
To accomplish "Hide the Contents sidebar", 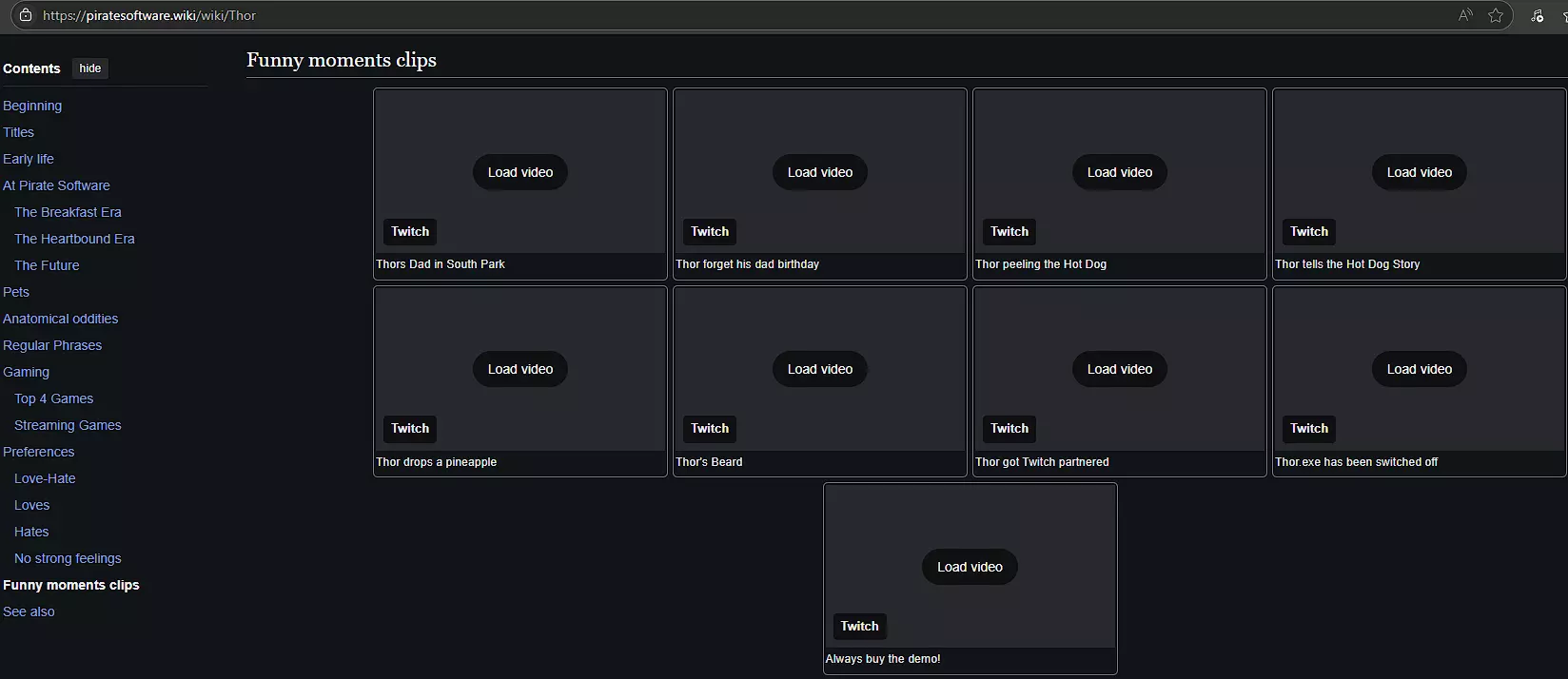I will (x=90, y=68).
